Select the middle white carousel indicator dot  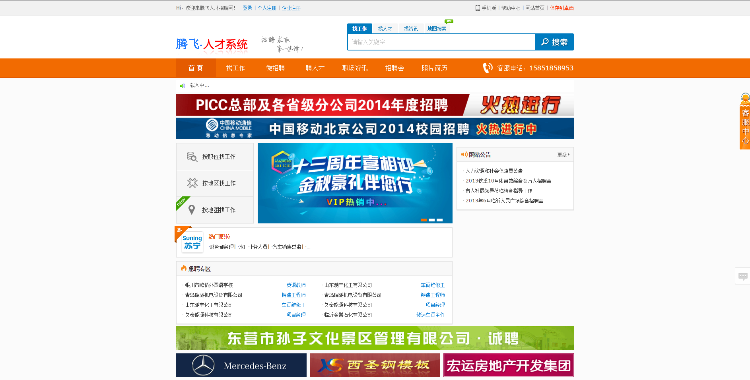click(x=432, y=220)
